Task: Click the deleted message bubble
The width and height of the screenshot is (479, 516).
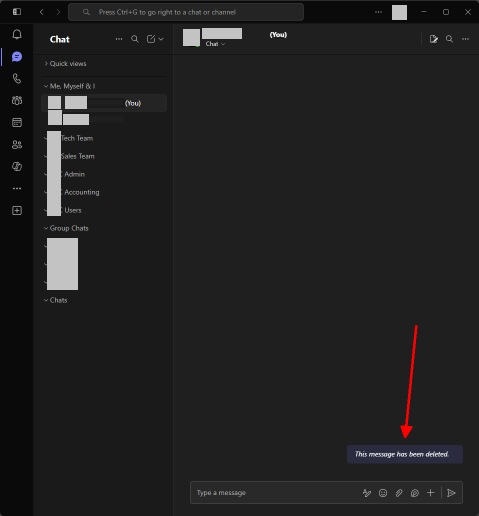Action: point(405,454)
